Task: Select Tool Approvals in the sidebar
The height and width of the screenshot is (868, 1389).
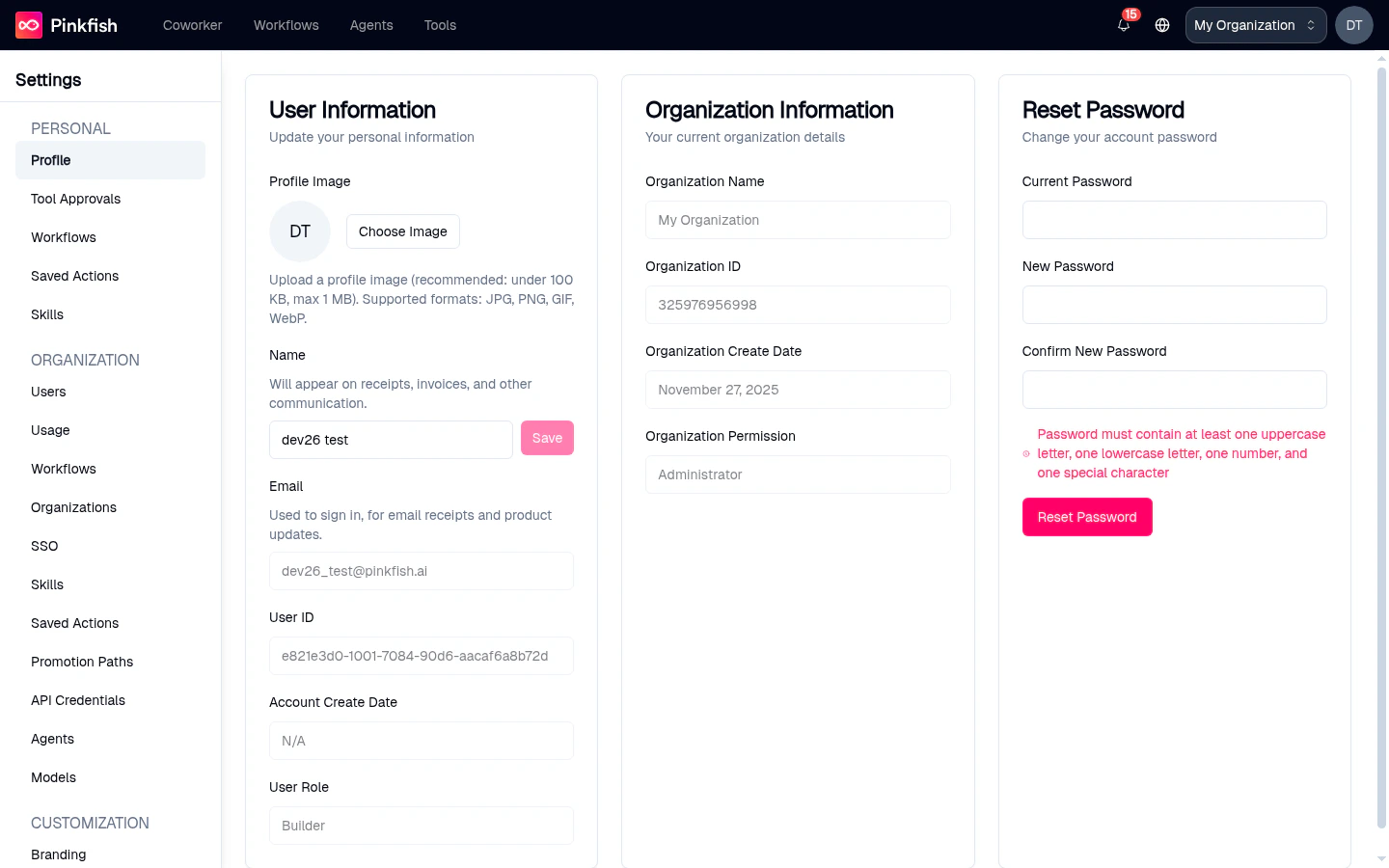Action: [75, 199]
